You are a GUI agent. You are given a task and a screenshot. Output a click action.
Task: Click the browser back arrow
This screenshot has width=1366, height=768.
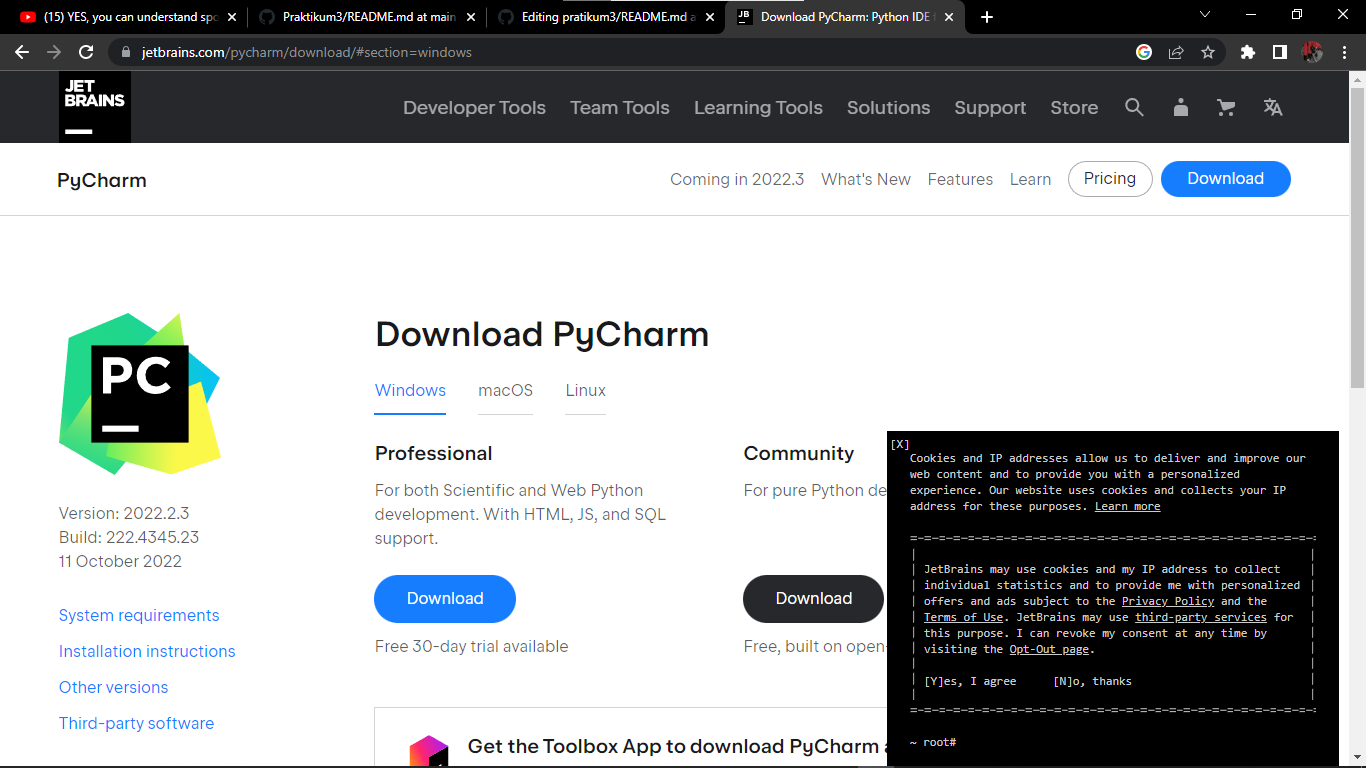(x=22, y=51)
